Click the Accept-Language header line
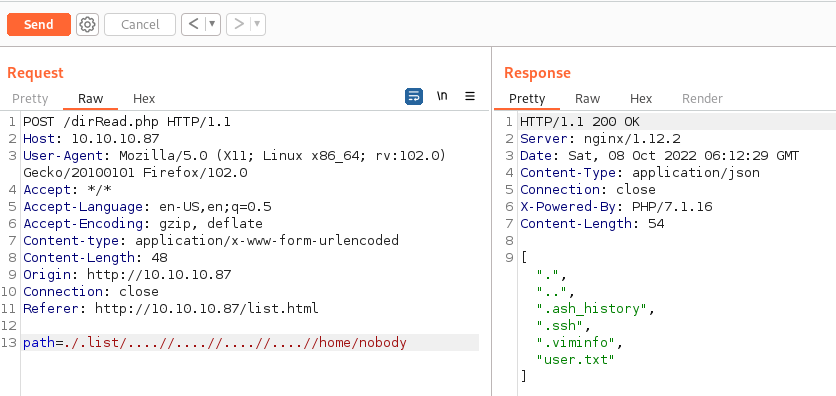836x396 pixels. (147, 207)
